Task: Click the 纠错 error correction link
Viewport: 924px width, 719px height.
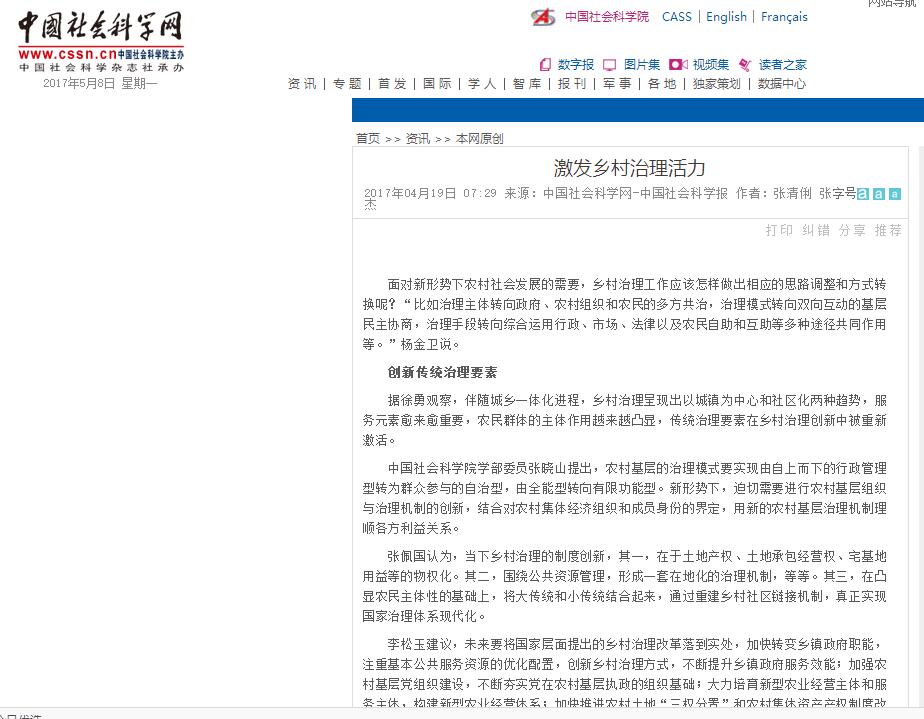Action: coord(816,230)
